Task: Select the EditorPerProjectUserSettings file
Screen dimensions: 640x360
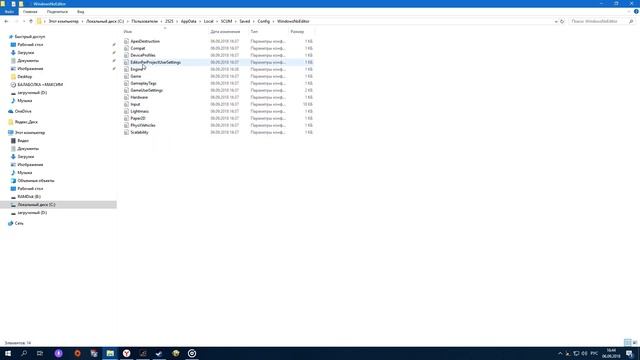Action: click(x=156, y=62)
